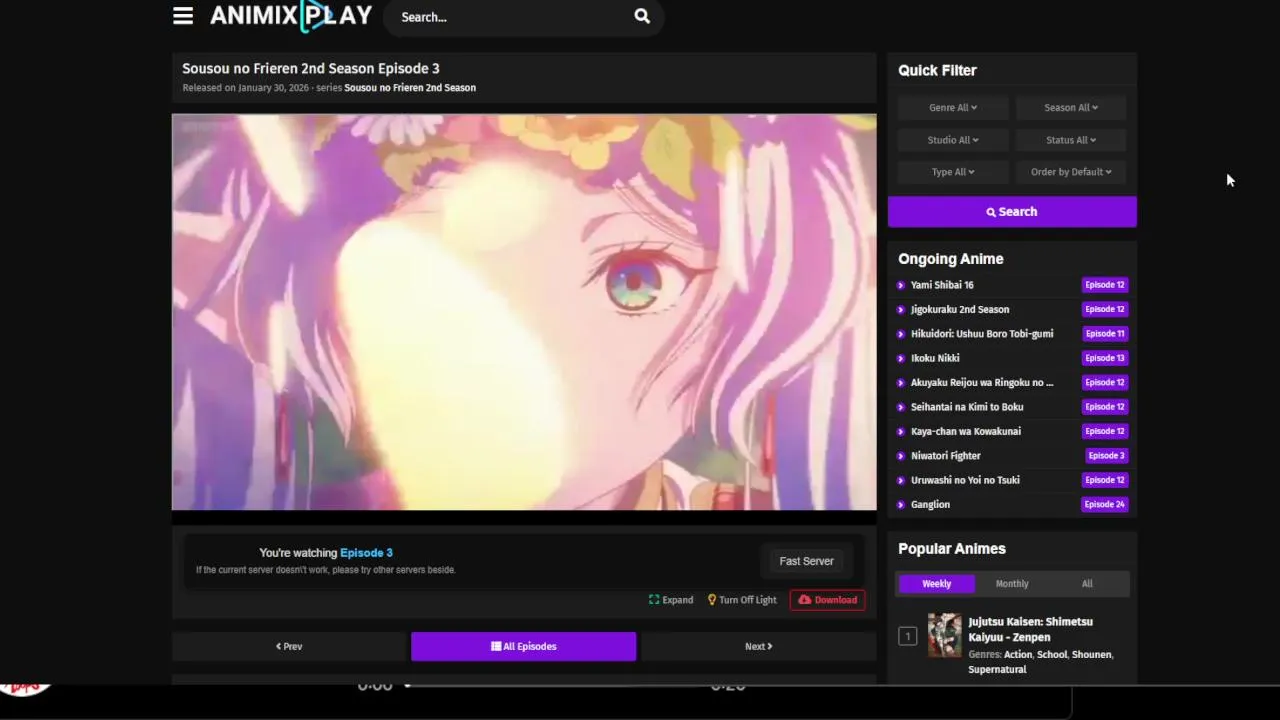Open Akuyaku Reijou wa Ringoku no link
This screenshot has width=1280, height=720.
point(982,382)
